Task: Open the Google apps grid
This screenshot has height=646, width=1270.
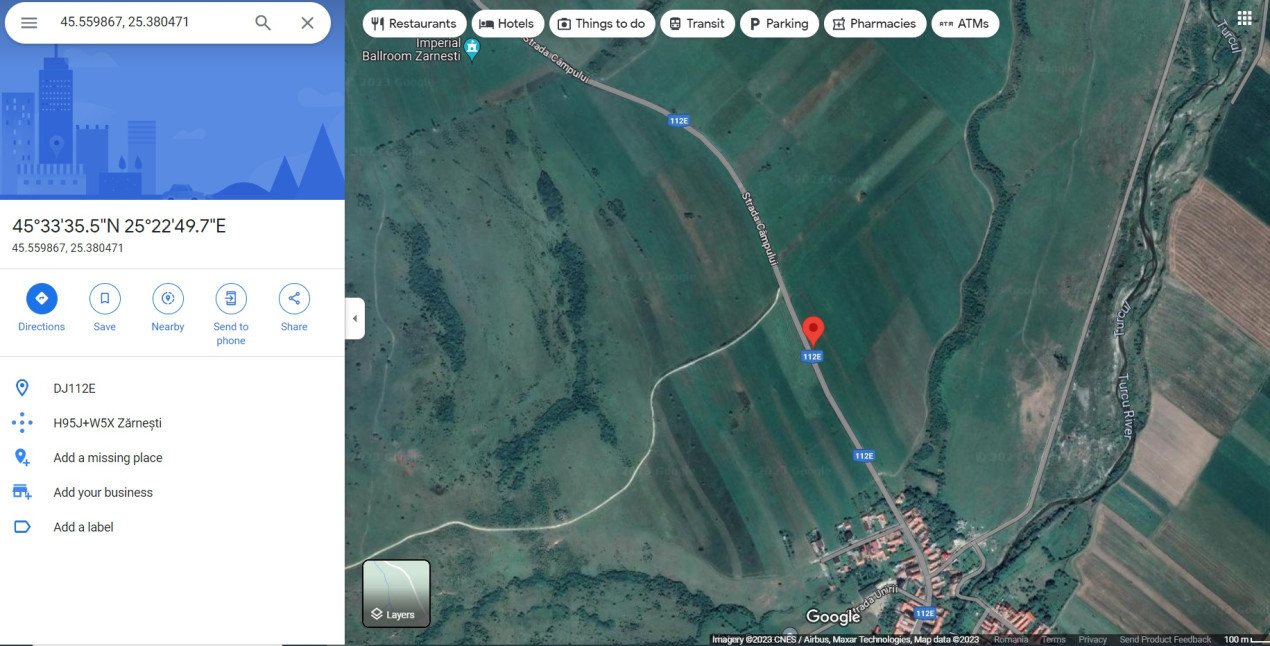Action: tap(1244, 18)
